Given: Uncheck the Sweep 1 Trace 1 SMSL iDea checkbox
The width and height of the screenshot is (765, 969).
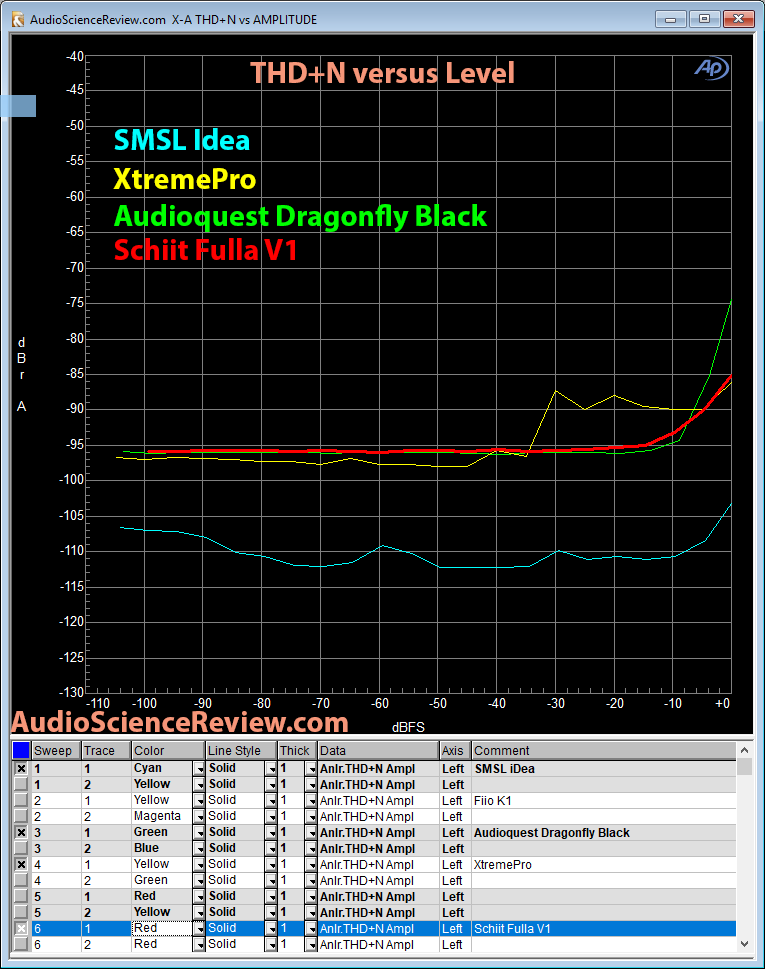Looking at the screenshot, I should [x=21, y=768].
